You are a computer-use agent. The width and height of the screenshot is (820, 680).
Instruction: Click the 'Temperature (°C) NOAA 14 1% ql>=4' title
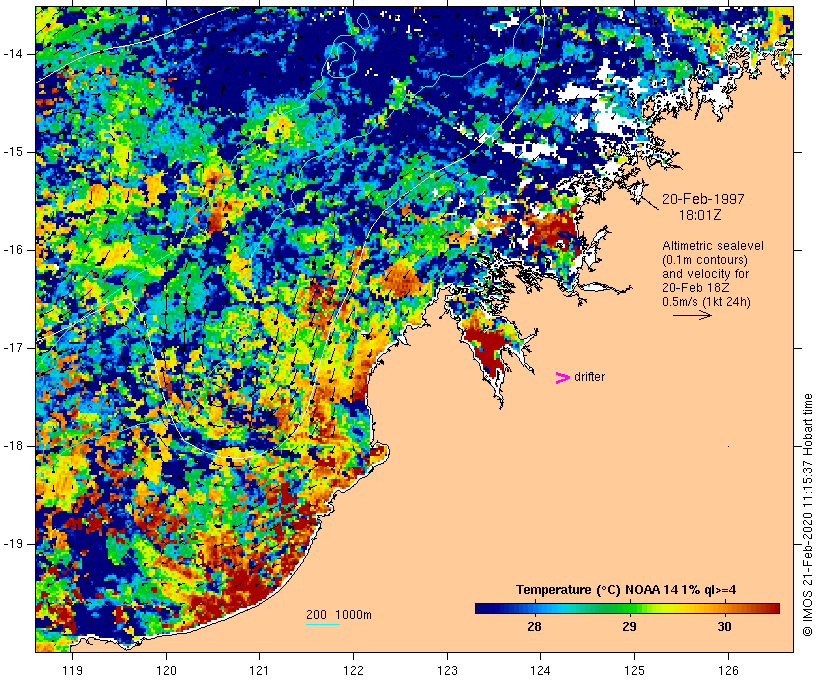click(626, 590)
